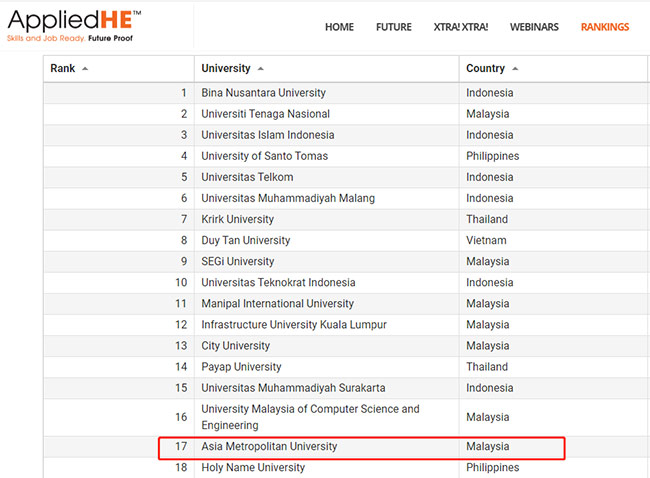The width and height of the screenshot is (650, 478).
Task: Open the WEBINARS menu item
Action: (534, 27)
